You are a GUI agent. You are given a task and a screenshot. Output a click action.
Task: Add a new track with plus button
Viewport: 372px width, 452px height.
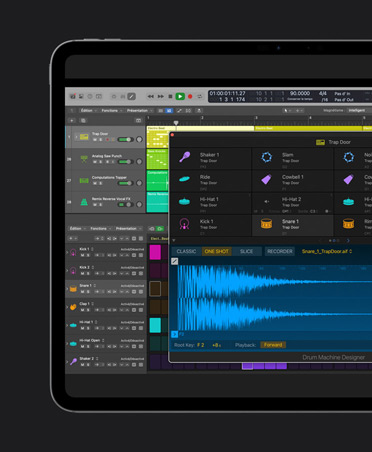coord(72,120)
